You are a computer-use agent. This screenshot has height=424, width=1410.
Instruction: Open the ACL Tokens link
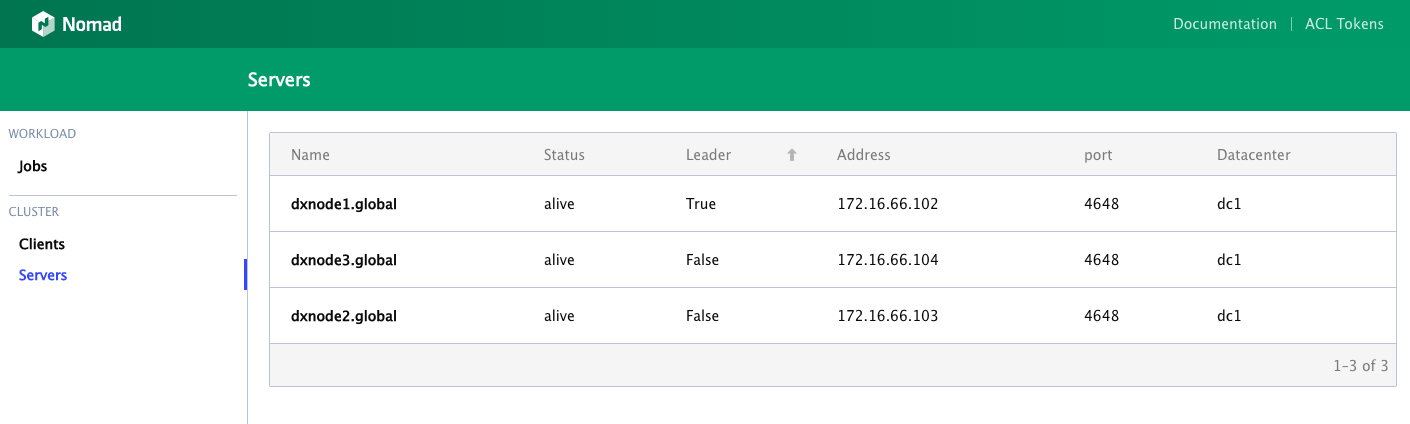click(1344, 24)
